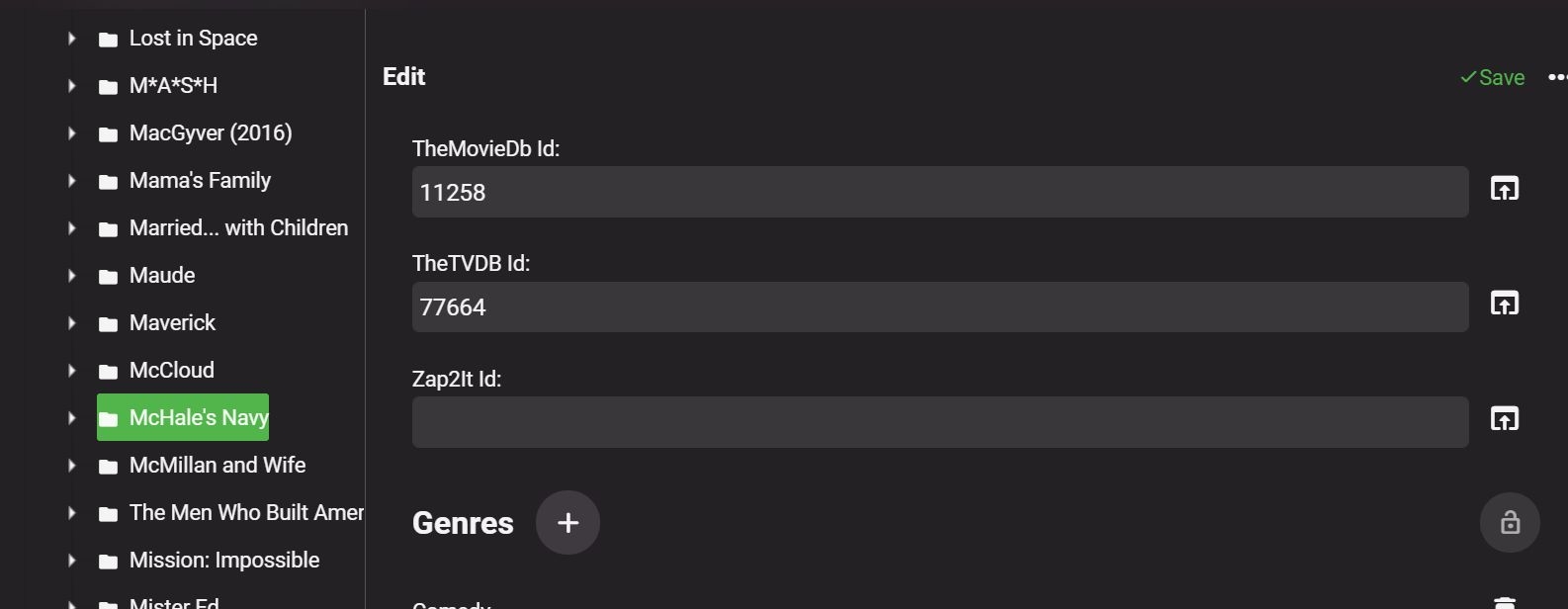This screenshot has height=609, width=1568.
Task: Open the three-dot more options menu
Action: (x=1556, y=77)
